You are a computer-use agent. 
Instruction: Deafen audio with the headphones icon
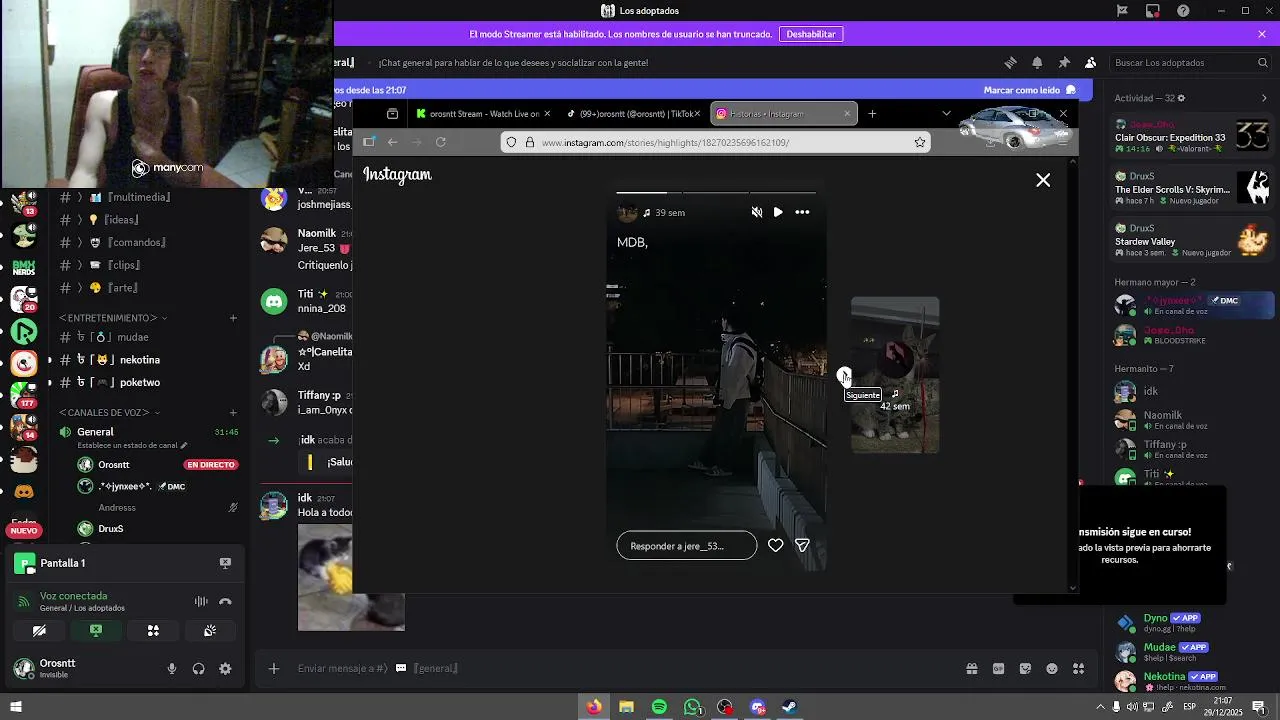pos(198,669)
